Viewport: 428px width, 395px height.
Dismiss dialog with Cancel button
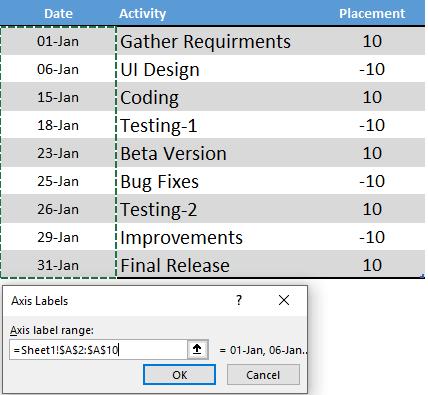pos(263,375)
